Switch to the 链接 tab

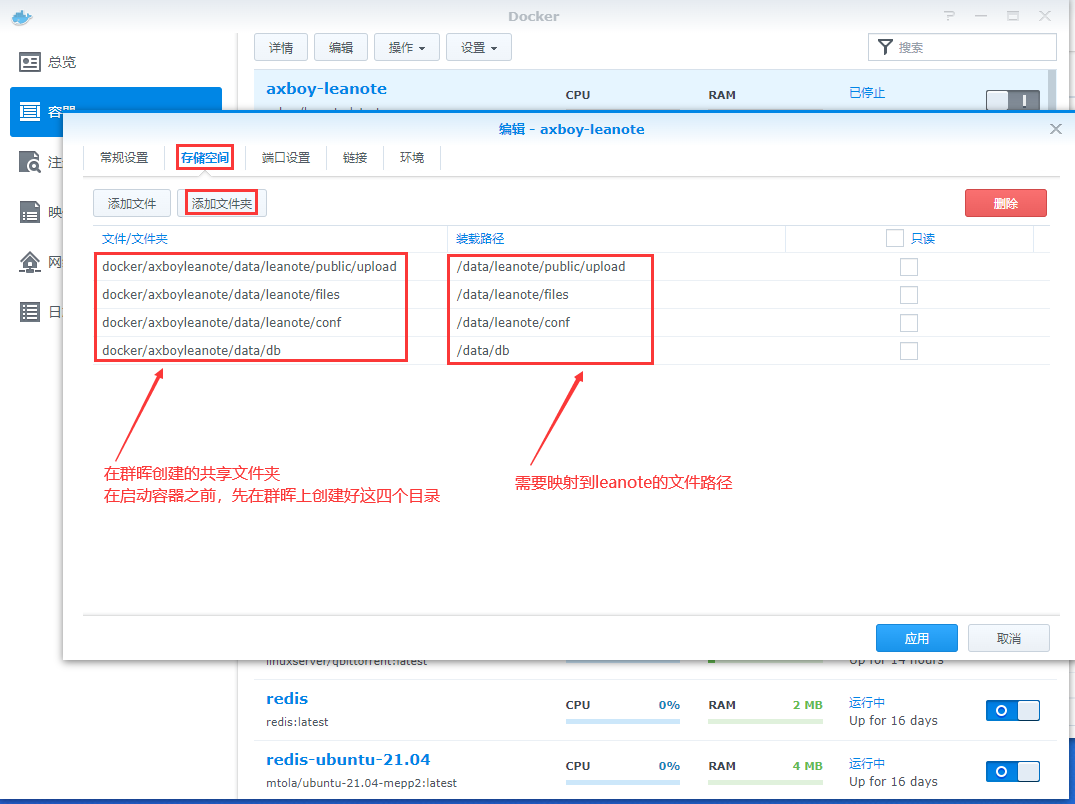355,158
